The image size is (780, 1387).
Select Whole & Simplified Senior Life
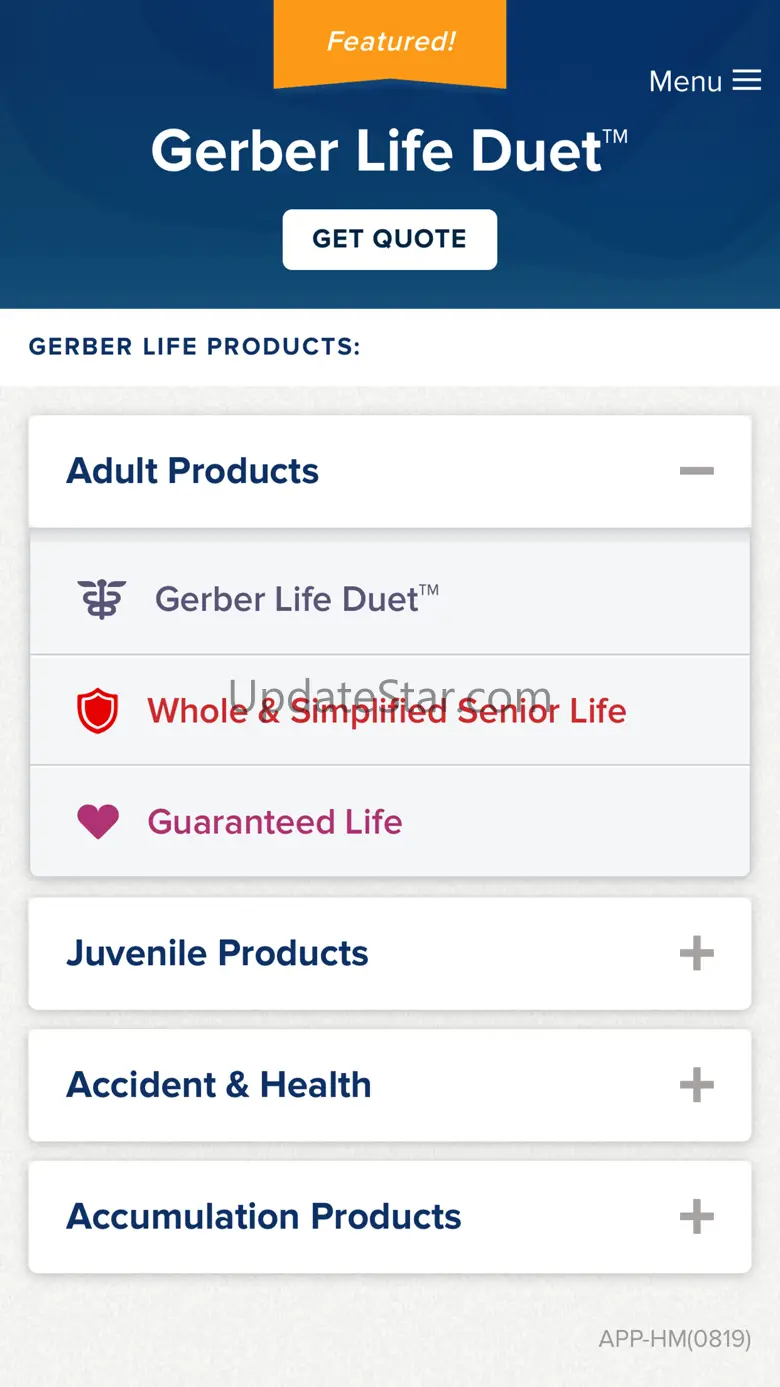tap(387, 711)
